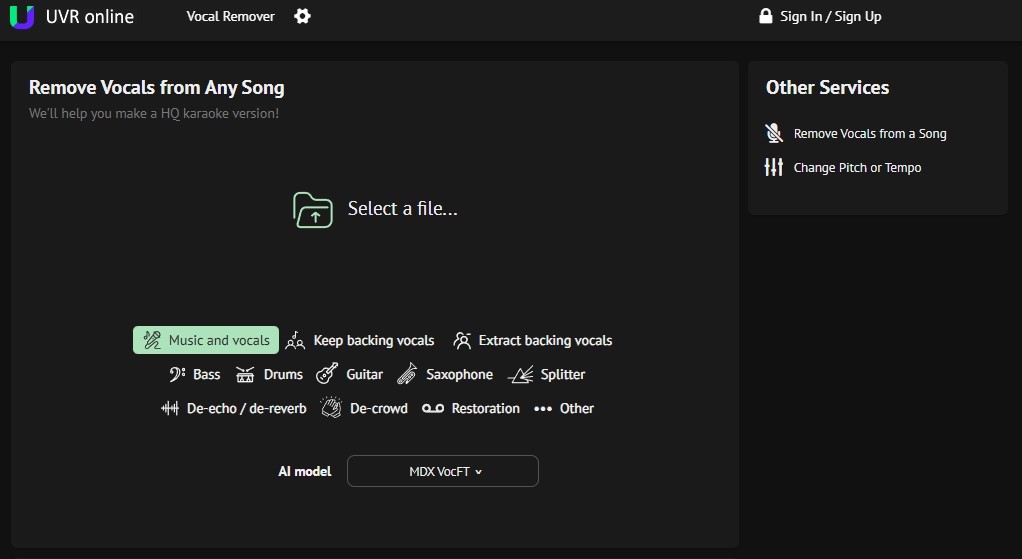The width and height of the screenshot is (1022, 559).
Task: Click the folder upload icon
Action: (x=313, y=209)
